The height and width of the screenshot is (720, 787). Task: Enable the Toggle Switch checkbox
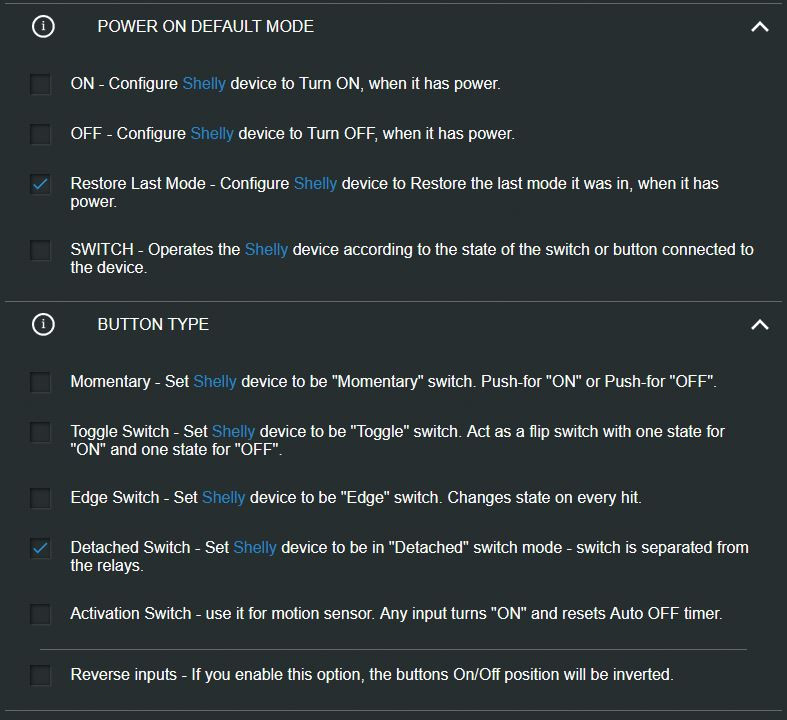[40, 432]
